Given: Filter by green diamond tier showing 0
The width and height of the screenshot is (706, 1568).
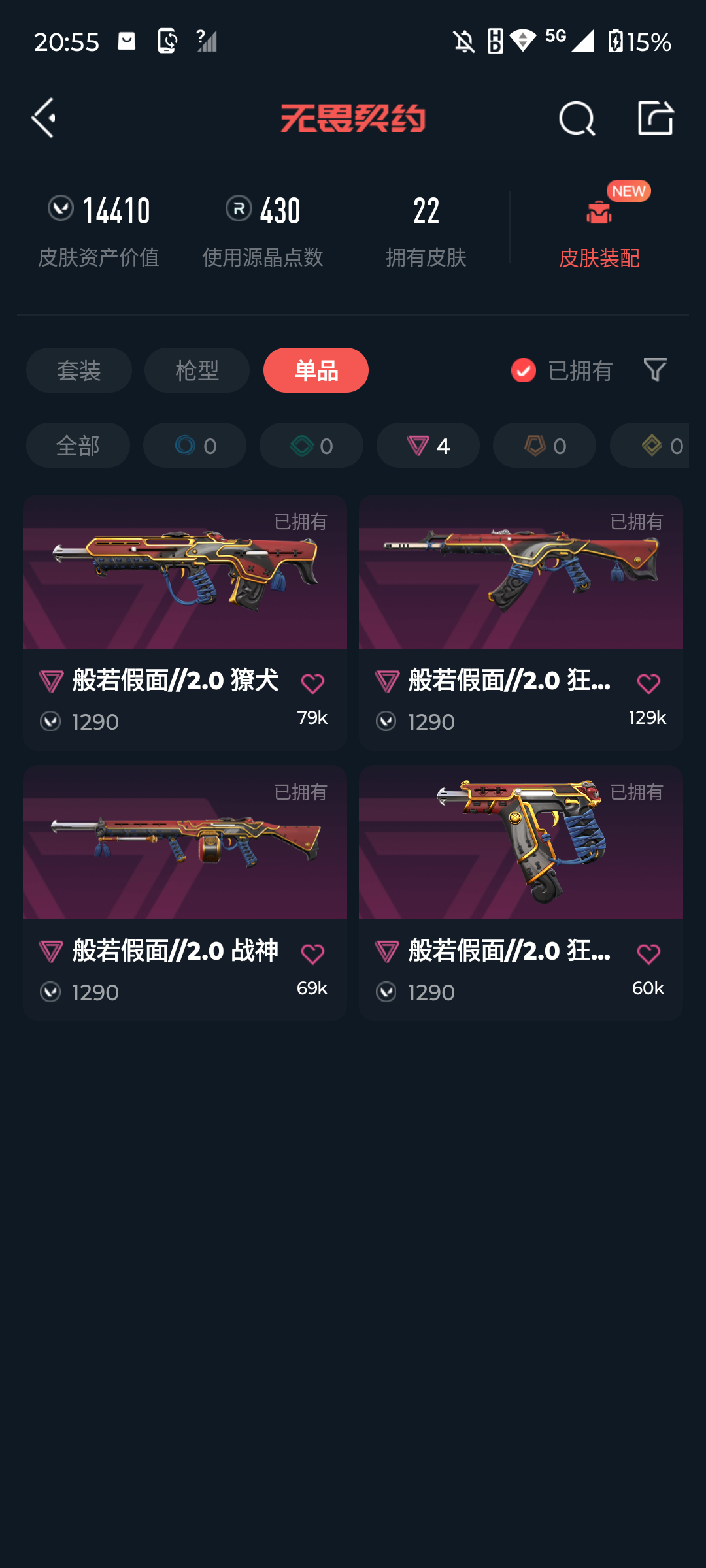Looking at the screenshot, I should click(x=311, y=446).
